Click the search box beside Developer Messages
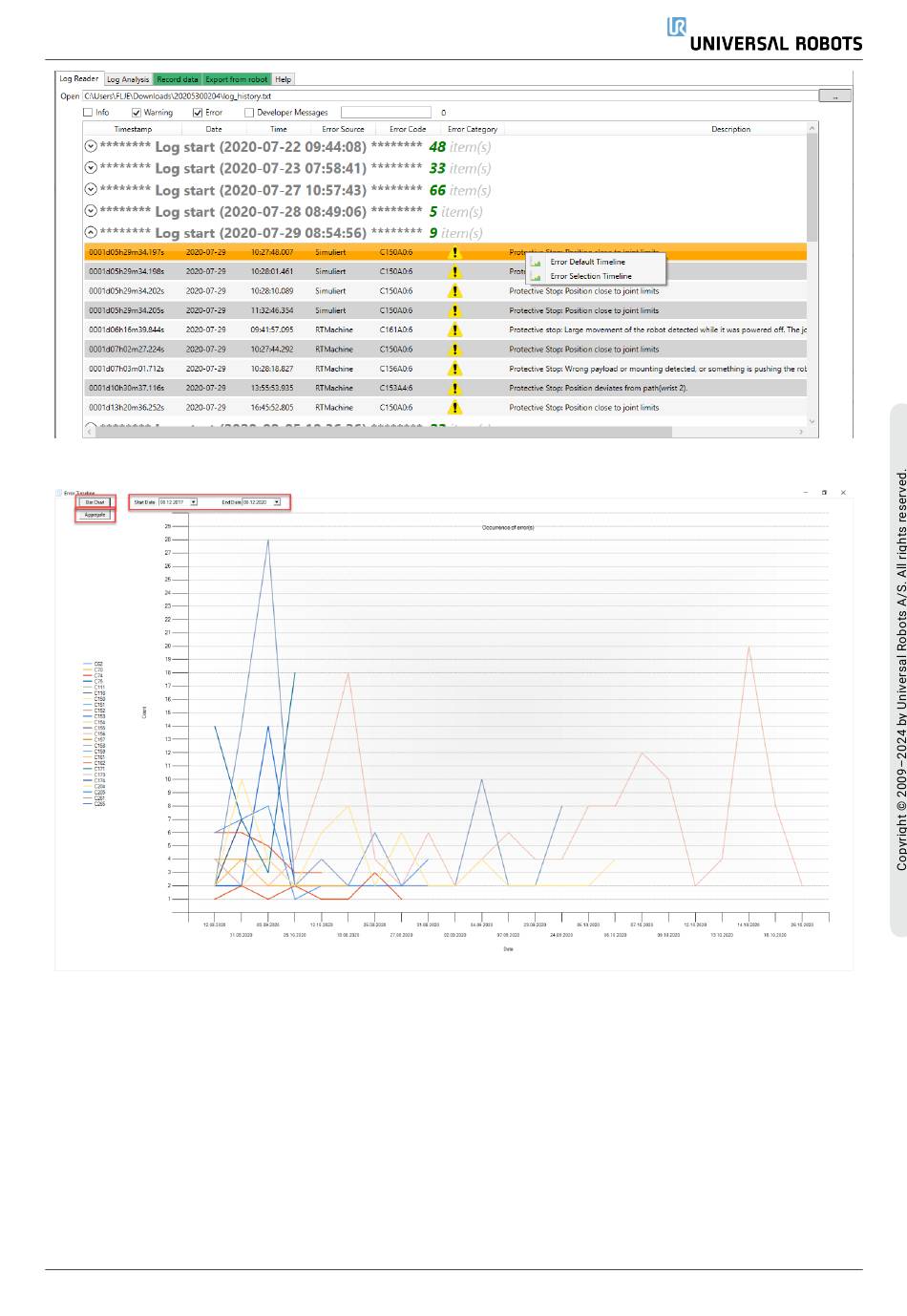This screenshot has height=1316, width=907. (386, 113)
